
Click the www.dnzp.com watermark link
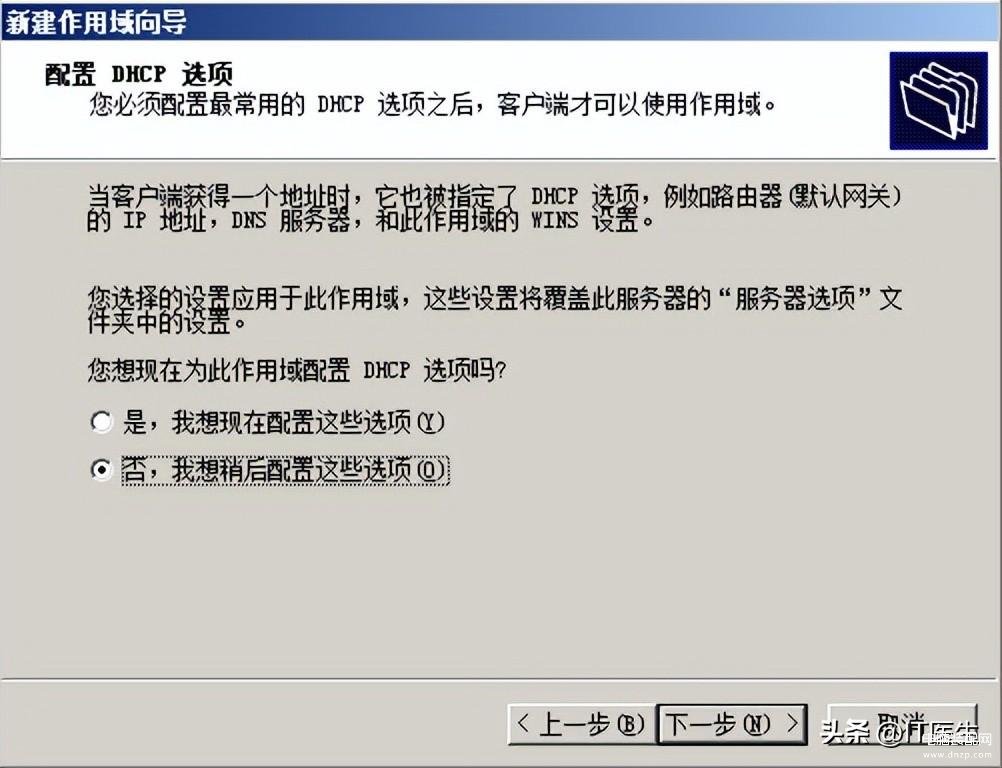pyautogui.click(x=957, y=755)
